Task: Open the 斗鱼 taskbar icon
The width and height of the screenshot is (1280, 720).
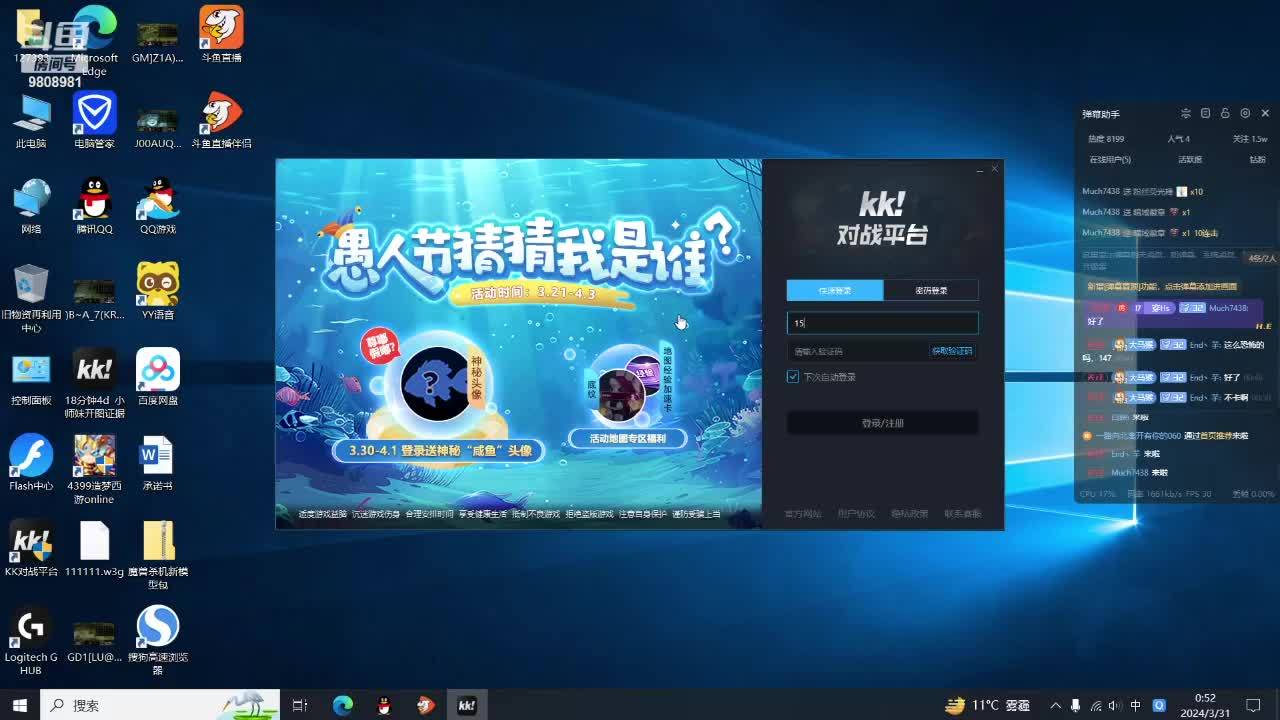Action: tap(425, 705)
